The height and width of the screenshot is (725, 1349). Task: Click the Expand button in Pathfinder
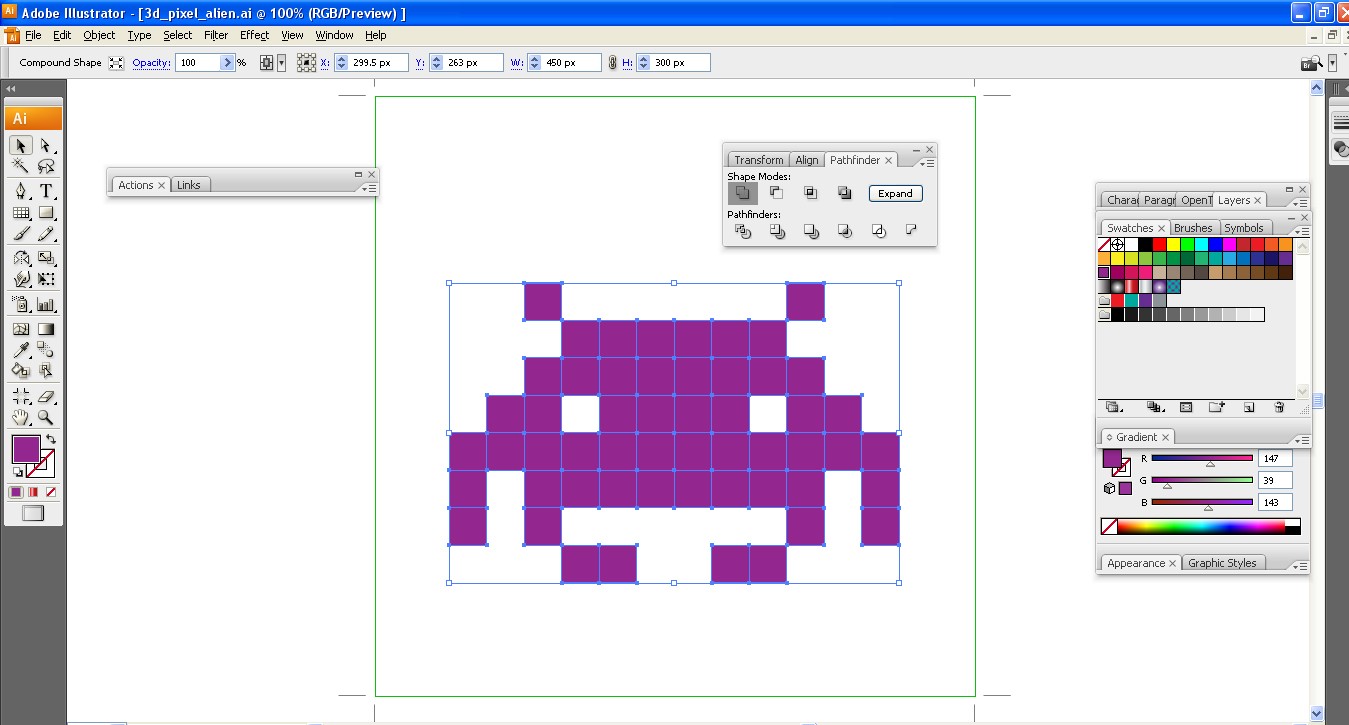895,193
